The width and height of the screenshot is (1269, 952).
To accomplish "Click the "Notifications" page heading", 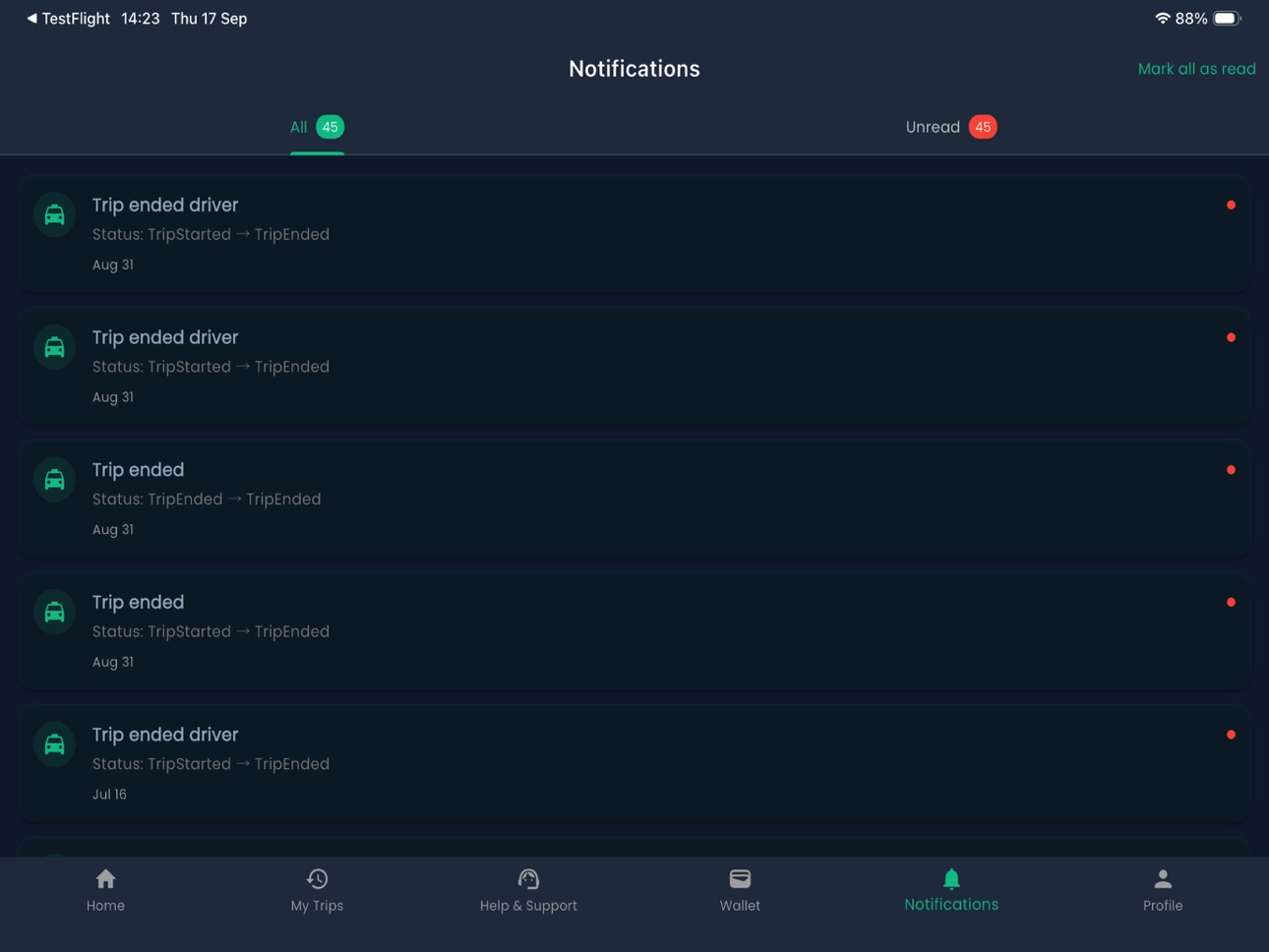I will click(x=634, y=69).
